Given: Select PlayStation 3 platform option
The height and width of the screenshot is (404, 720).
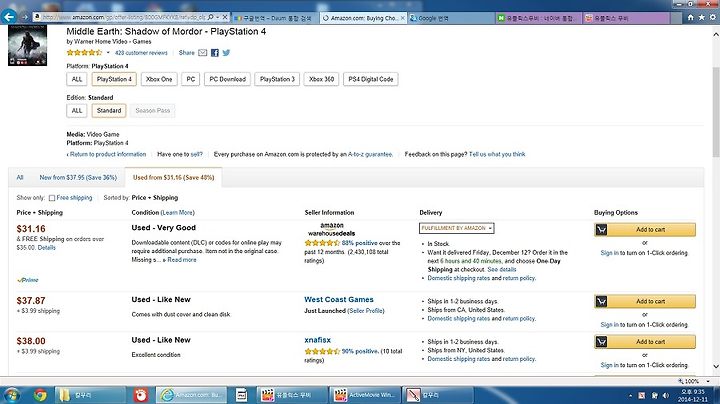Looking at the screenshot, I should pyautogui.click(x=277, y=79).
